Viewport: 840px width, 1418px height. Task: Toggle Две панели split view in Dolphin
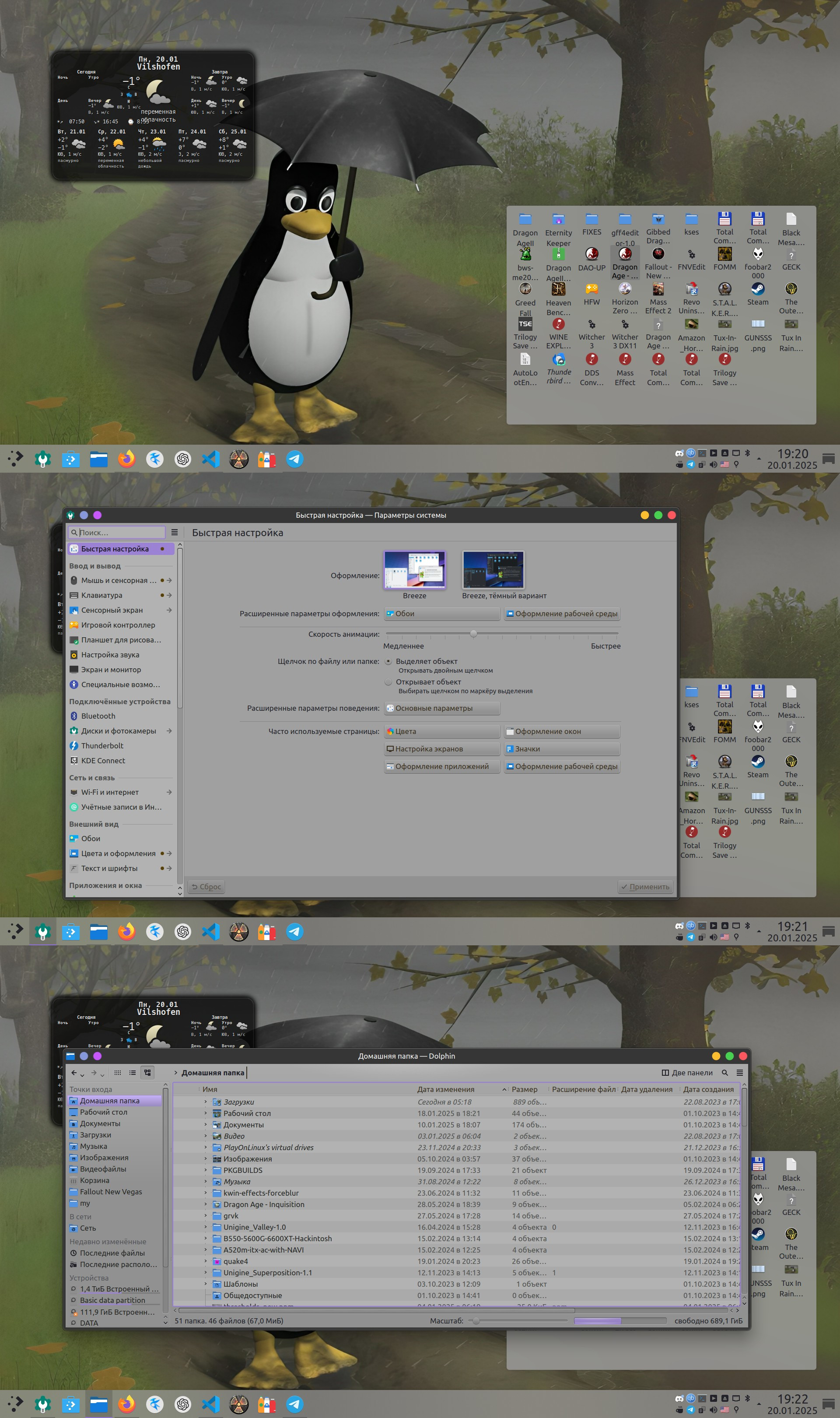coord(686,1072)
